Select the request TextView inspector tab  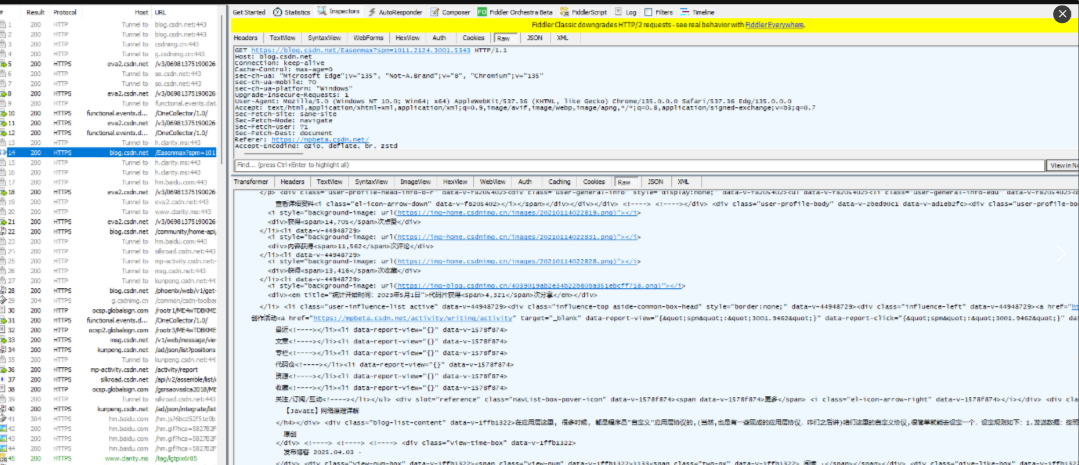pyautogui.click(x=282, y=38)
